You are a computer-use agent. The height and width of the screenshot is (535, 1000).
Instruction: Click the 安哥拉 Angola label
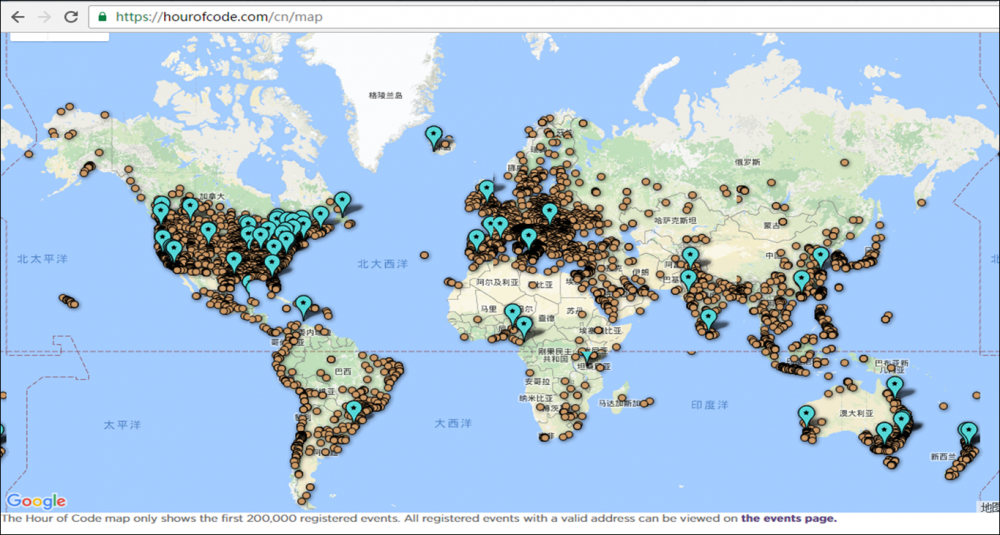pyautogui.click(x=537, y=381)
